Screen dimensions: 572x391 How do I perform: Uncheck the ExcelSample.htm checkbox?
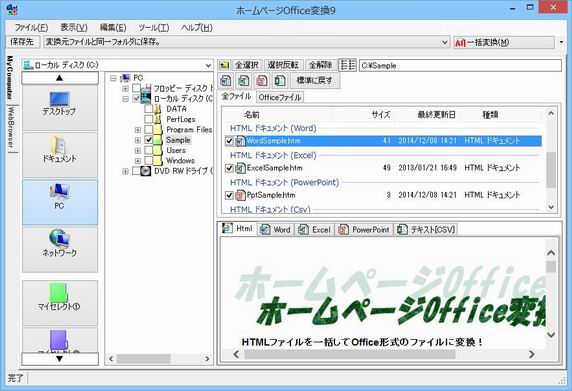(x=229, y=168)
